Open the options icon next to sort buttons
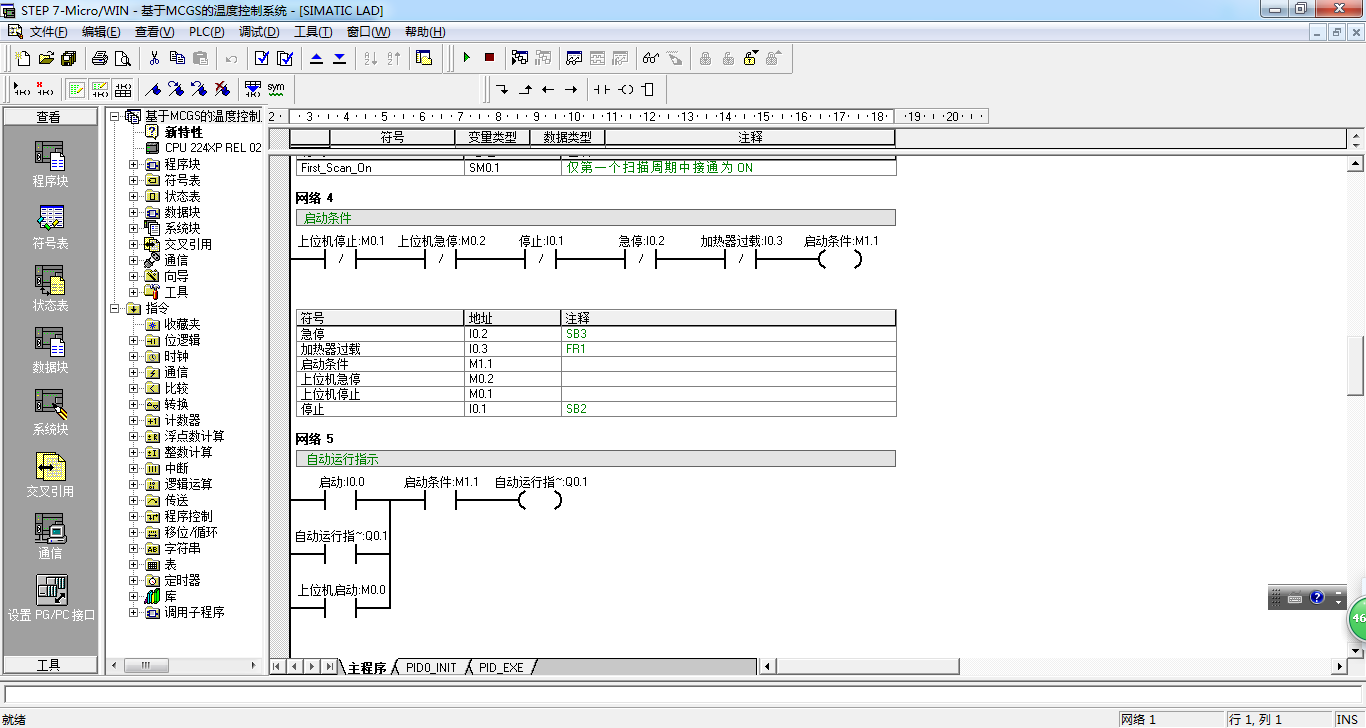Viewport: 1366px width, 728px height. tap(424, 58)
